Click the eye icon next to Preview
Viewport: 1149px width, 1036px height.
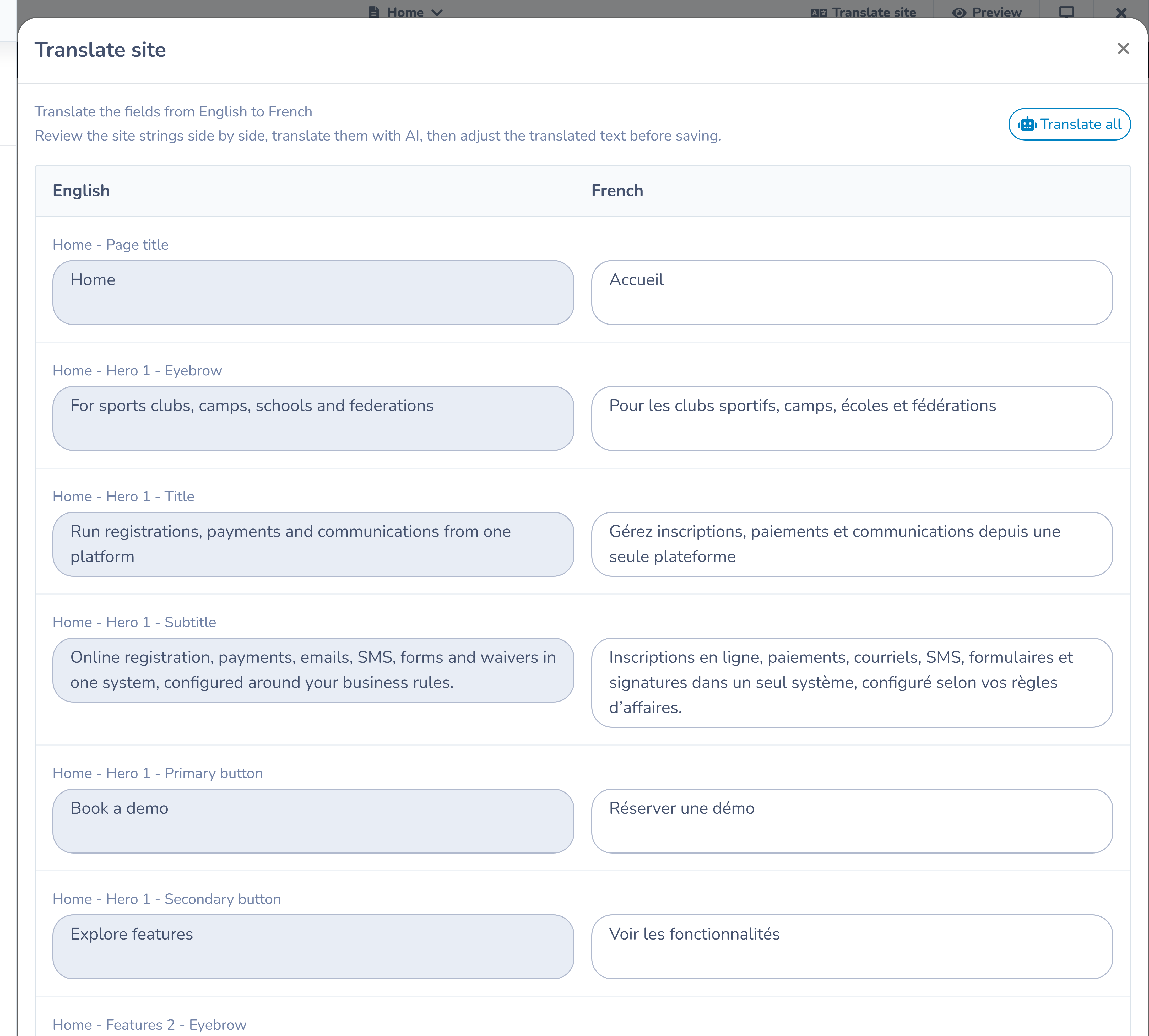pos(959,13)
